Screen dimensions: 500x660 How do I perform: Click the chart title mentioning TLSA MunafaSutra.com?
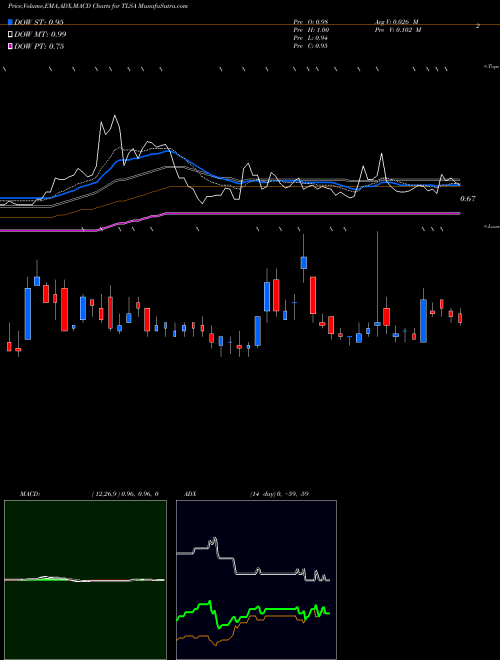click(x=98, y=6)
